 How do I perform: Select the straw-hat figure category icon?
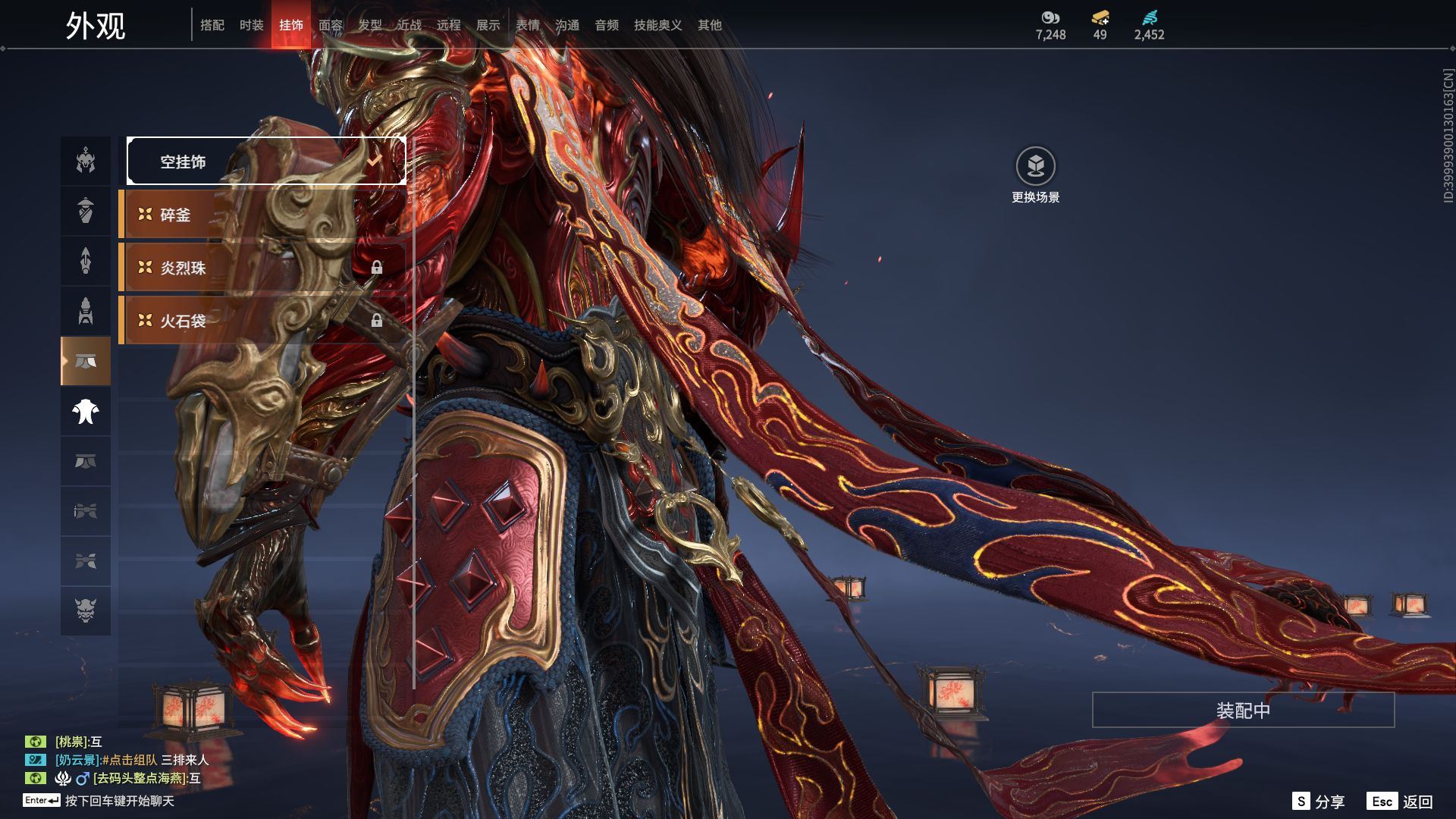86,211
